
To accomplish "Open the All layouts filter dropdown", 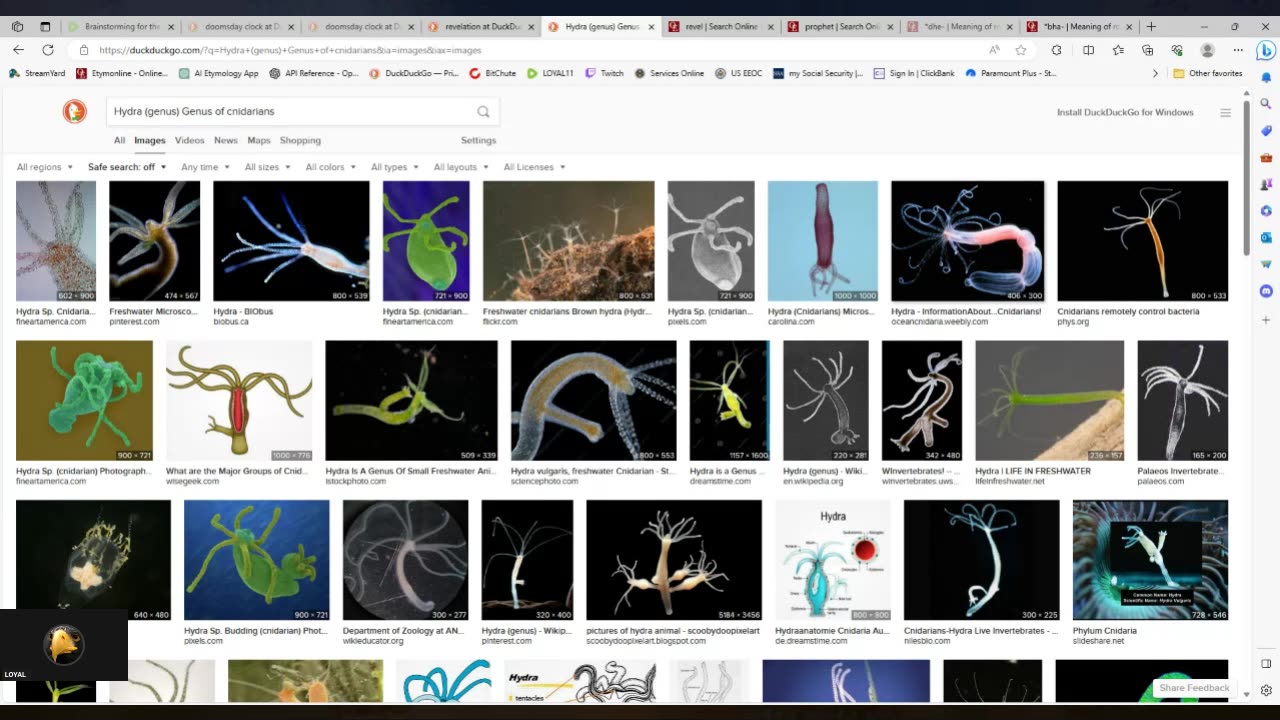I will point(461,167).
